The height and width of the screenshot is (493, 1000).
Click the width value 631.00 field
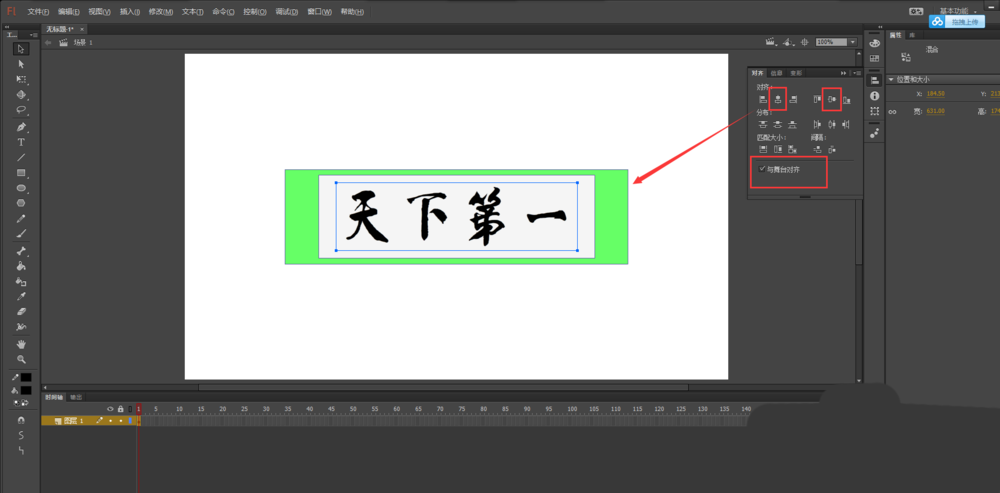[x=935, y=112]
